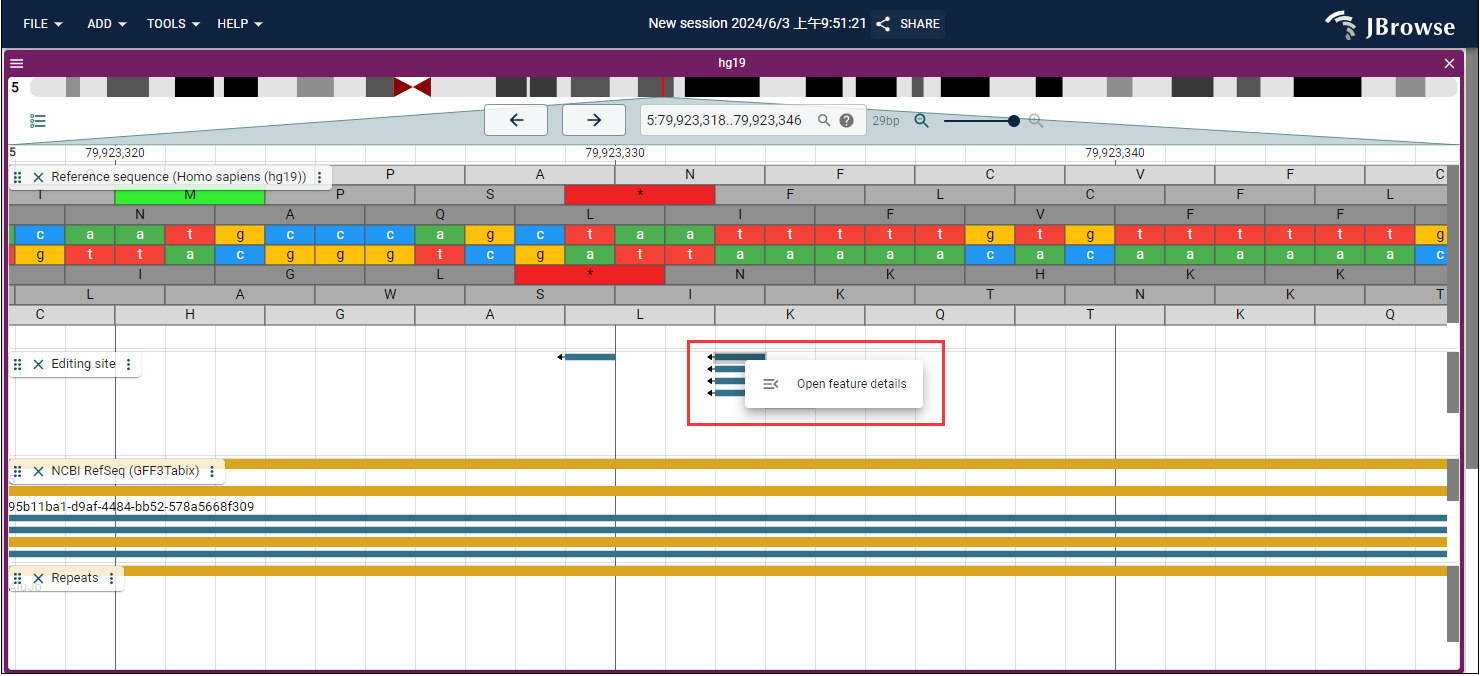Click the search magnifier icon in location box
Viewport: 1480px width, 676px height.
click(x=824, y=120)
